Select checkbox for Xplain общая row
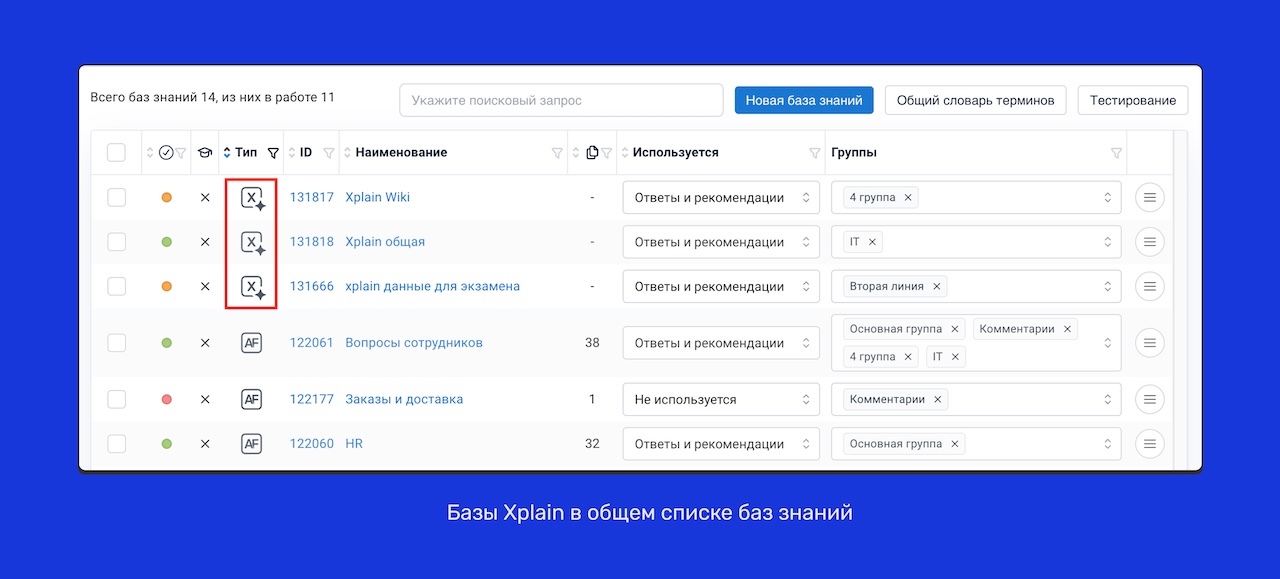The height and width of the screenshot is (579, 1280). pyautogui.click(x=116, y=242)
